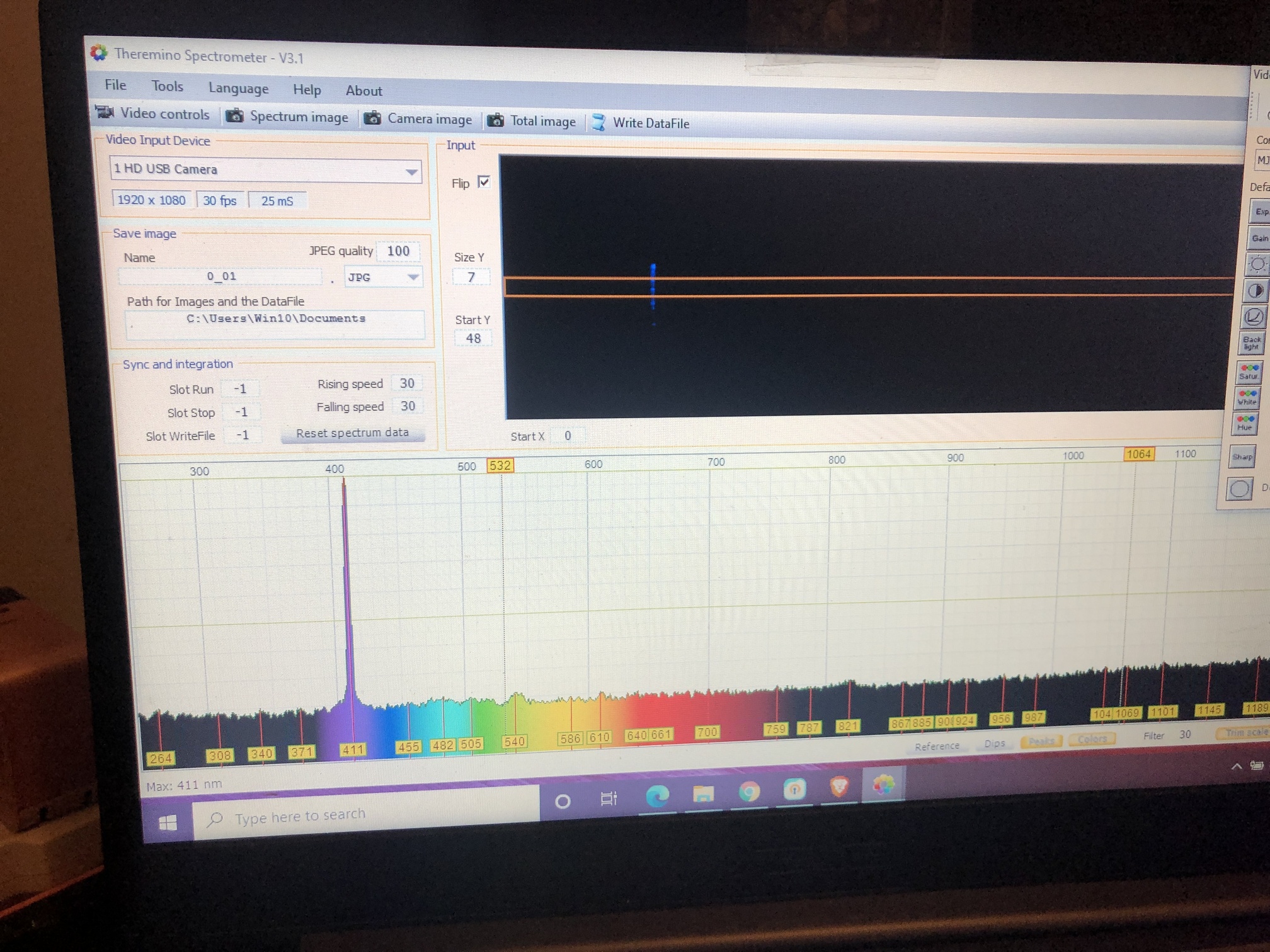Click the 540 peak label
Image resolution: width=1270 pixels, height=952 pixels.
click(514, 741)
